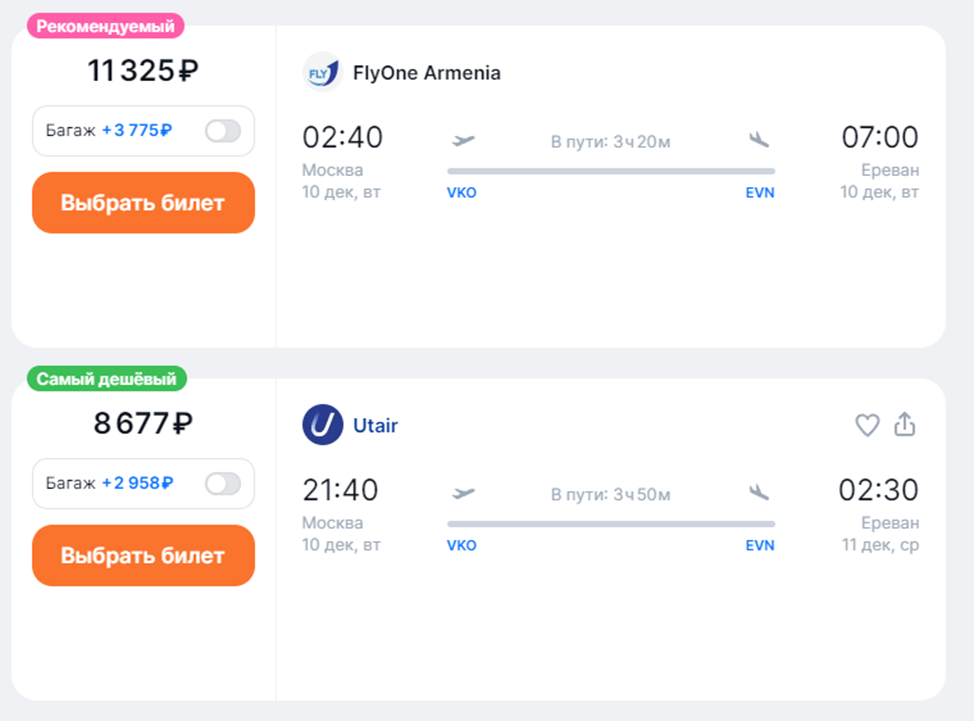Select the 11 325₽ FlyOne Armenia ticket
974x721 pixels.
tap(143, 203)
